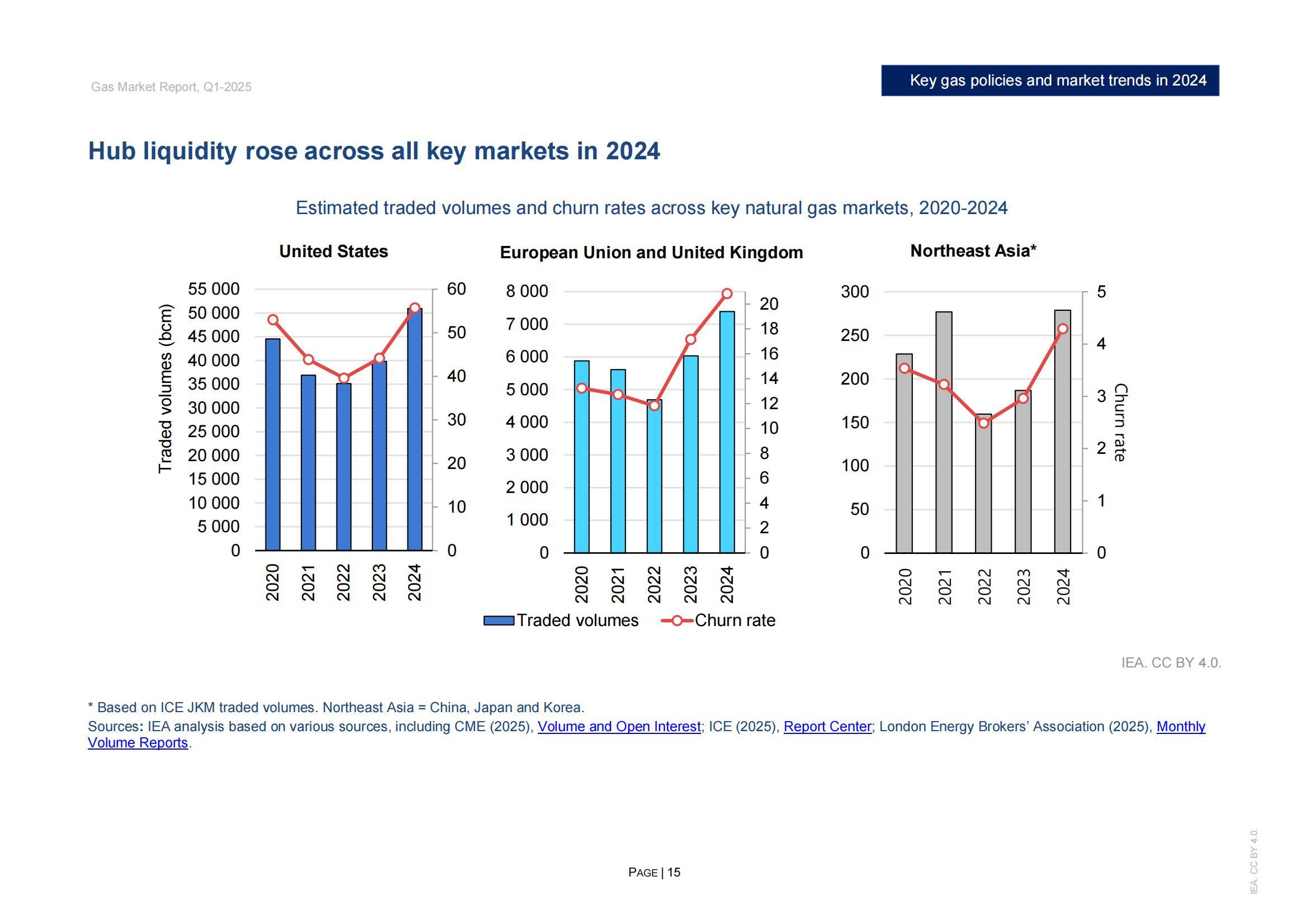Image resolution: width=1307 pixels, height=924 pixels.
Task: Click the vertical 'Churn rate' axis label
Action: (x=1120, y=423)
